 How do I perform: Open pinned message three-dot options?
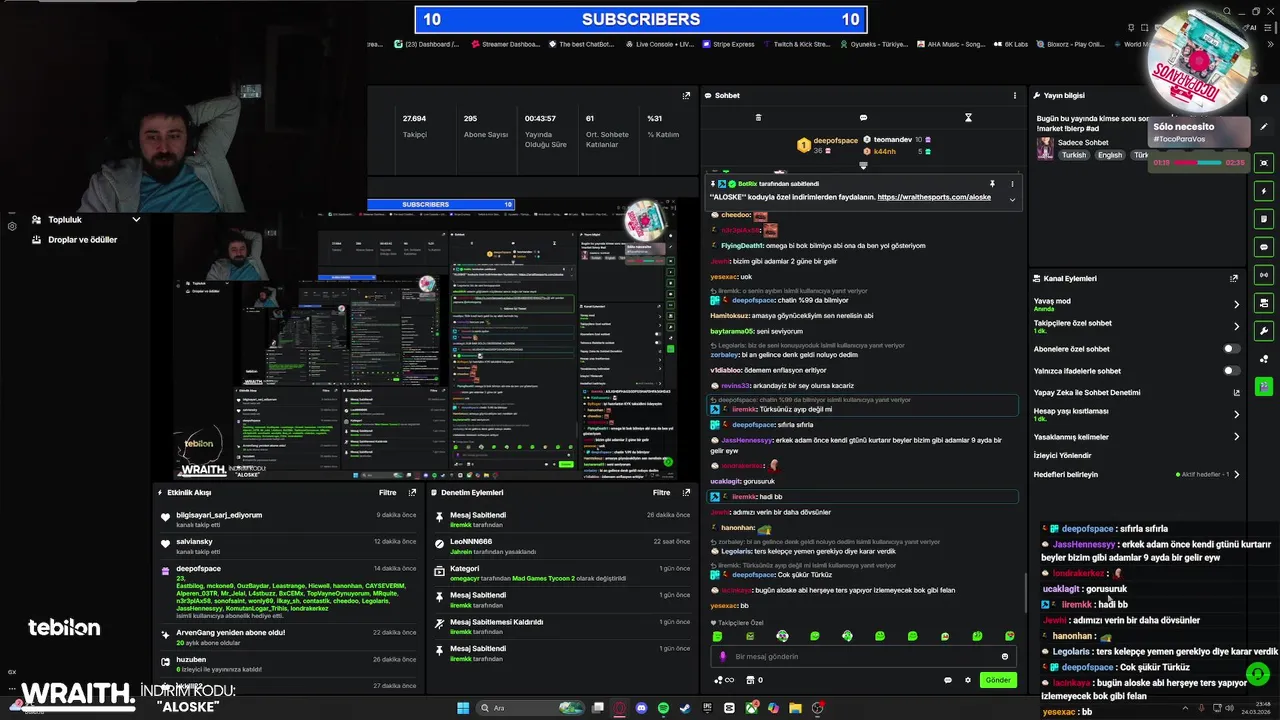(1012, 184)
